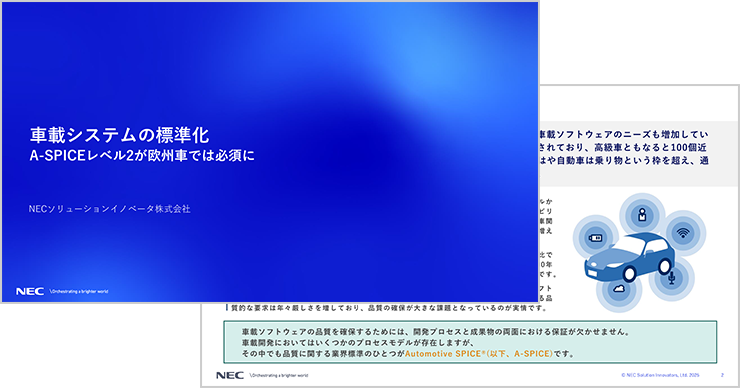Click subtitle A-SPICEレベル2が欧州車では必須に
This screenshot has width=740, height=388.
142,156
